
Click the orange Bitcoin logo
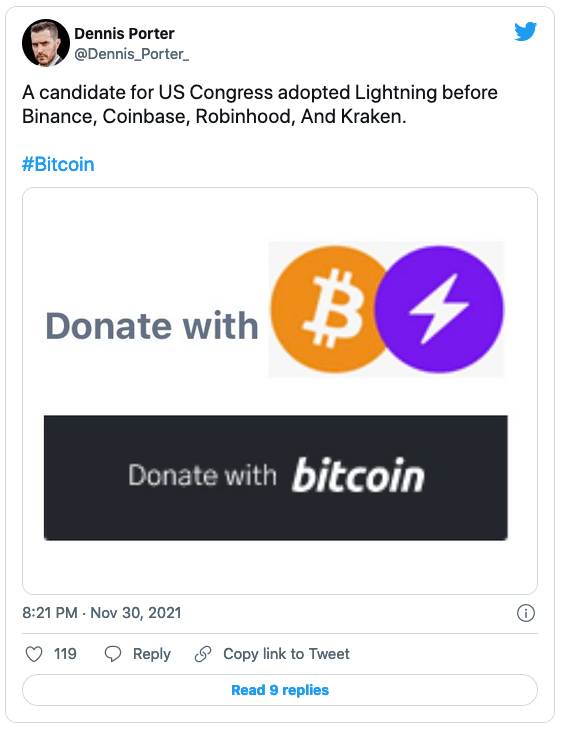[328, 309]
